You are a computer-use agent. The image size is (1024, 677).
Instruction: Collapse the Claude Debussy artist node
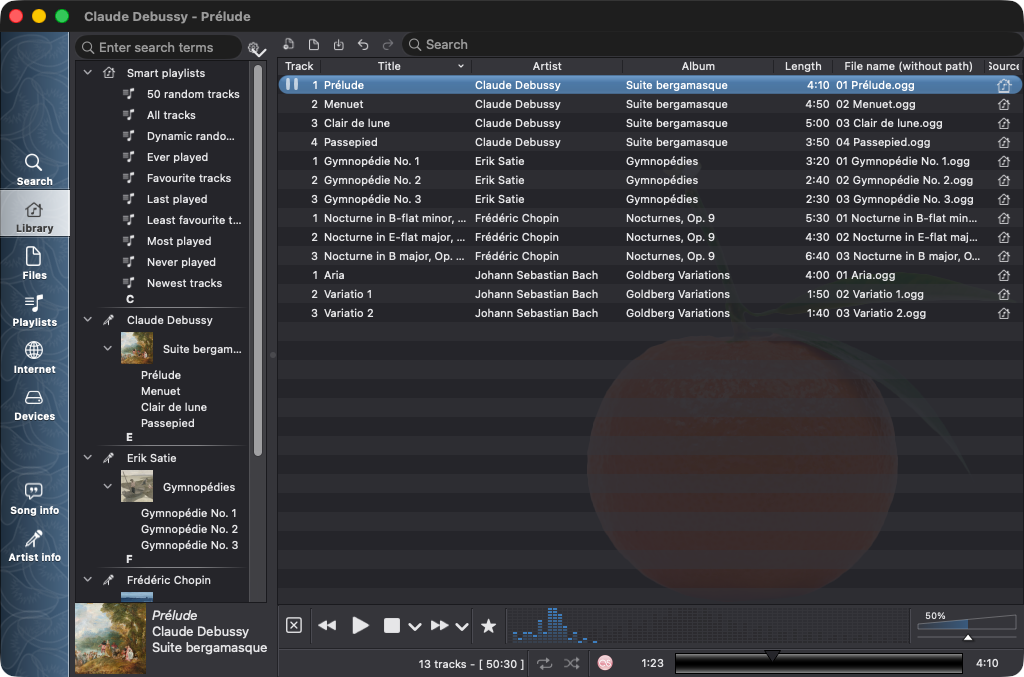coord(88,319)
